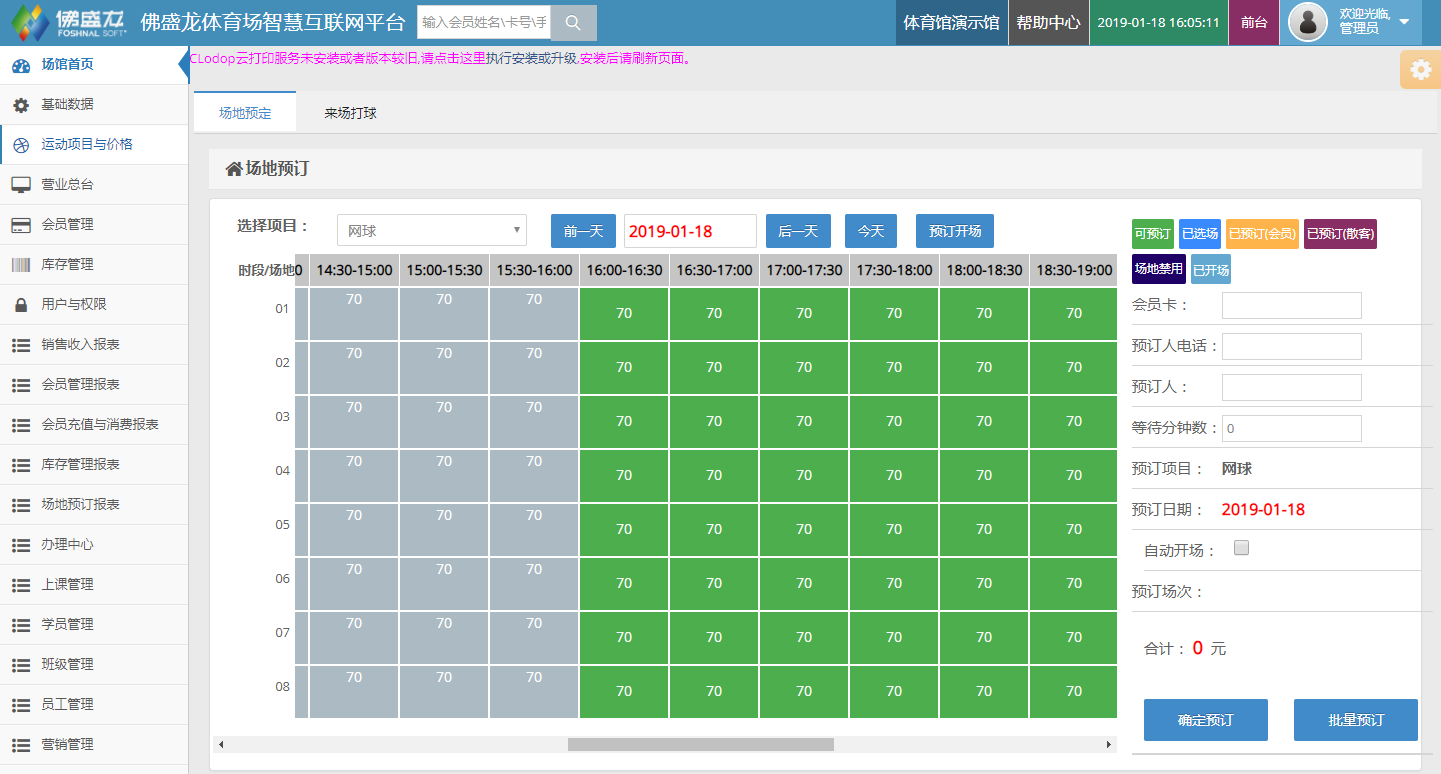
Task: Click the CLodop install link 请点击这里
Action: click(x=452, y=58)
